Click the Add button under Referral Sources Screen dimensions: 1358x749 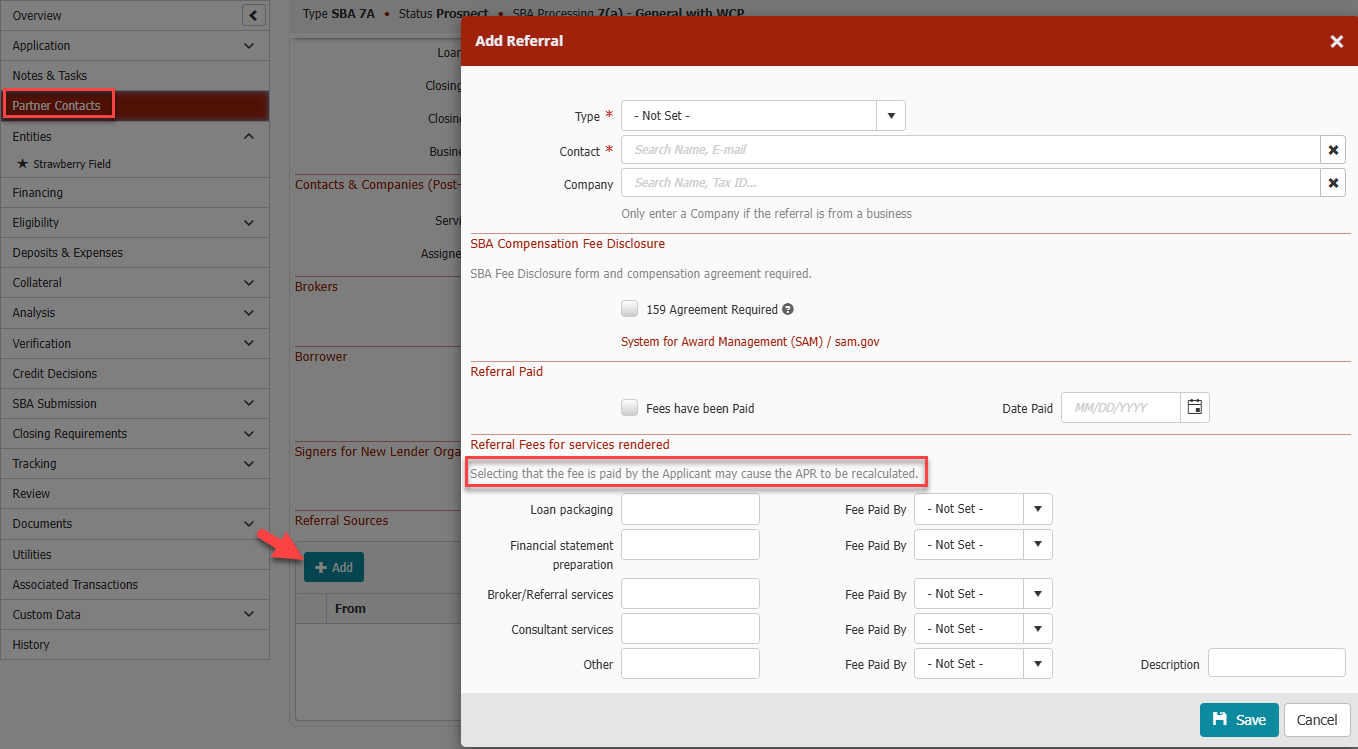pyautogui.click(x=334, y=567)
